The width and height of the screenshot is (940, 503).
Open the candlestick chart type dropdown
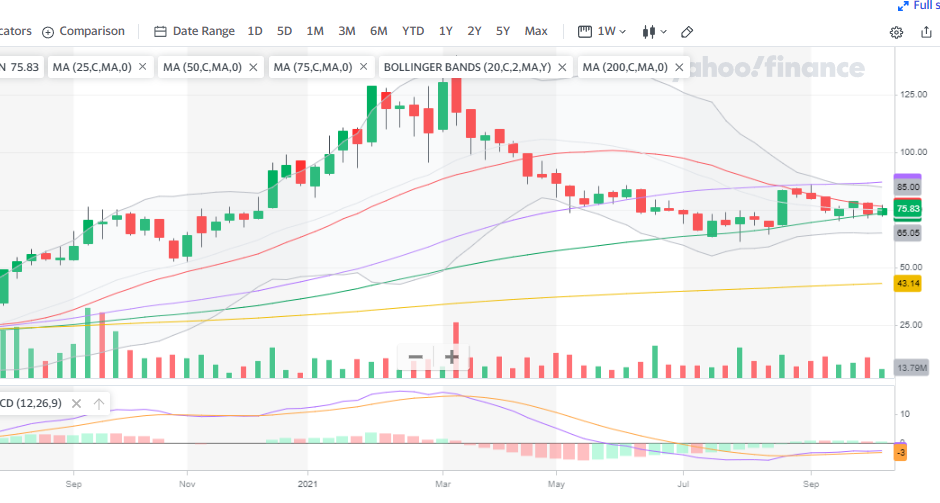coord(654,32)
